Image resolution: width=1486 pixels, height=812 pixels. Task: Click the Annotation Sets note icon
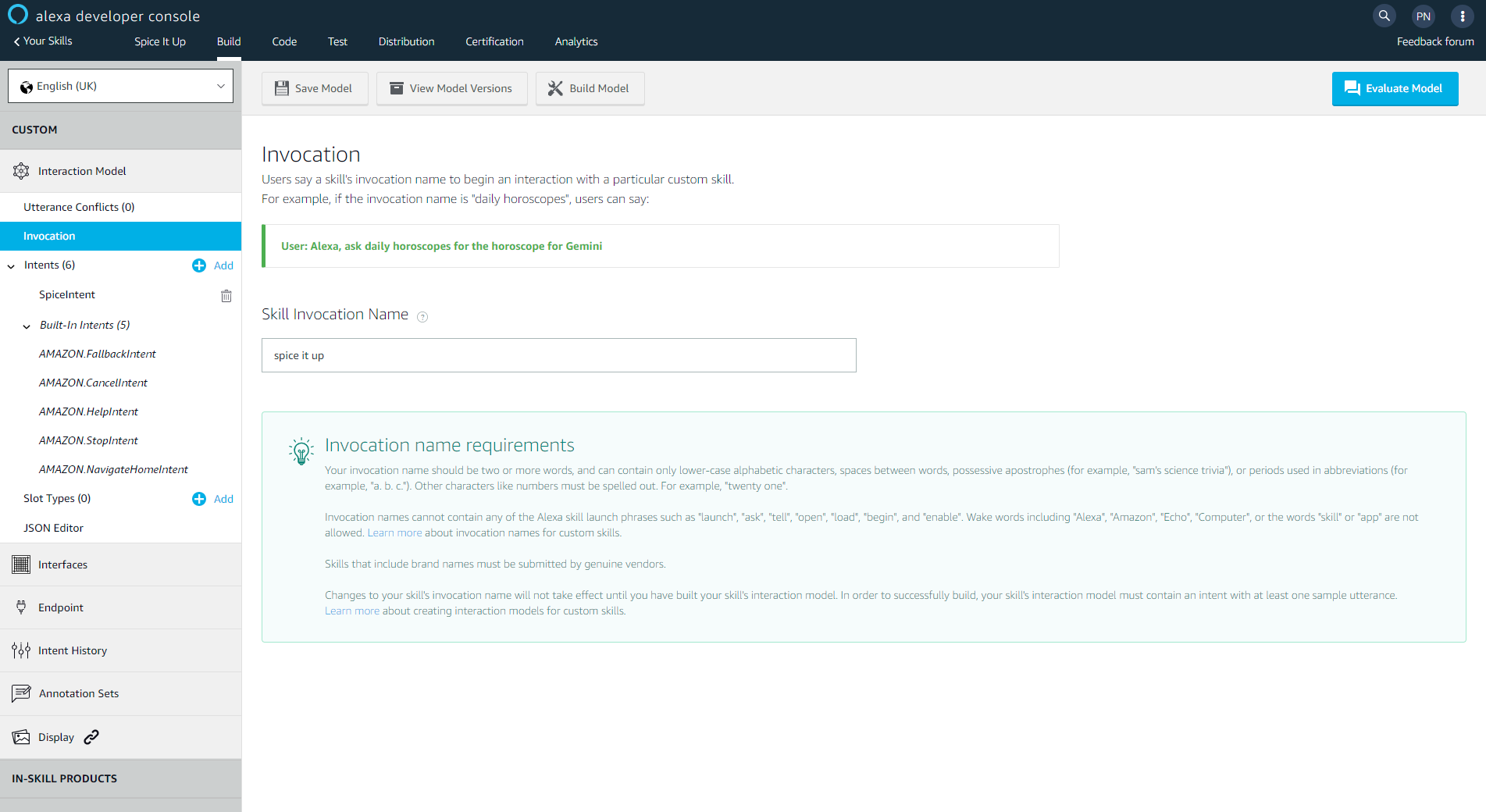click(21, 693)
